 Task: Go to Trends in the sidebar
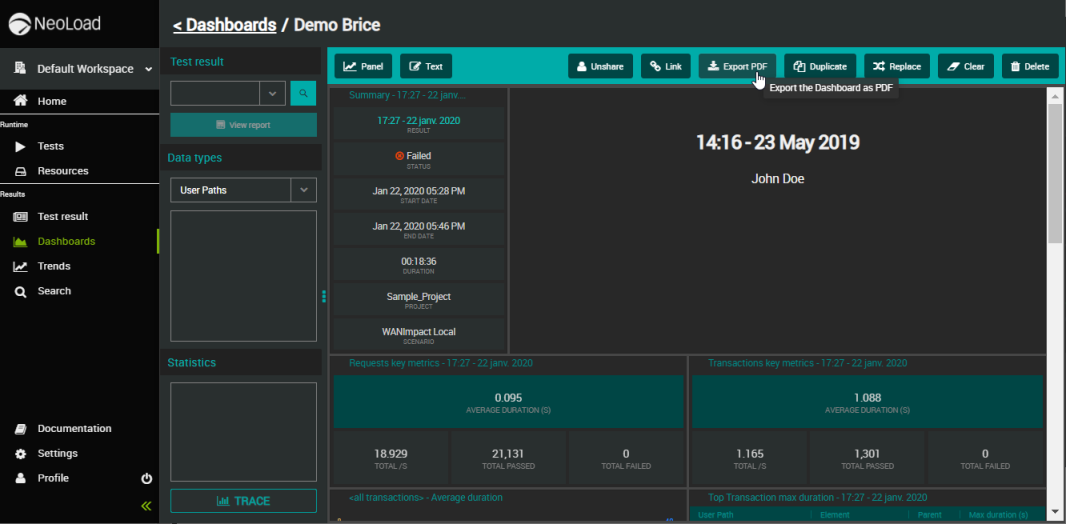point(54,266)
